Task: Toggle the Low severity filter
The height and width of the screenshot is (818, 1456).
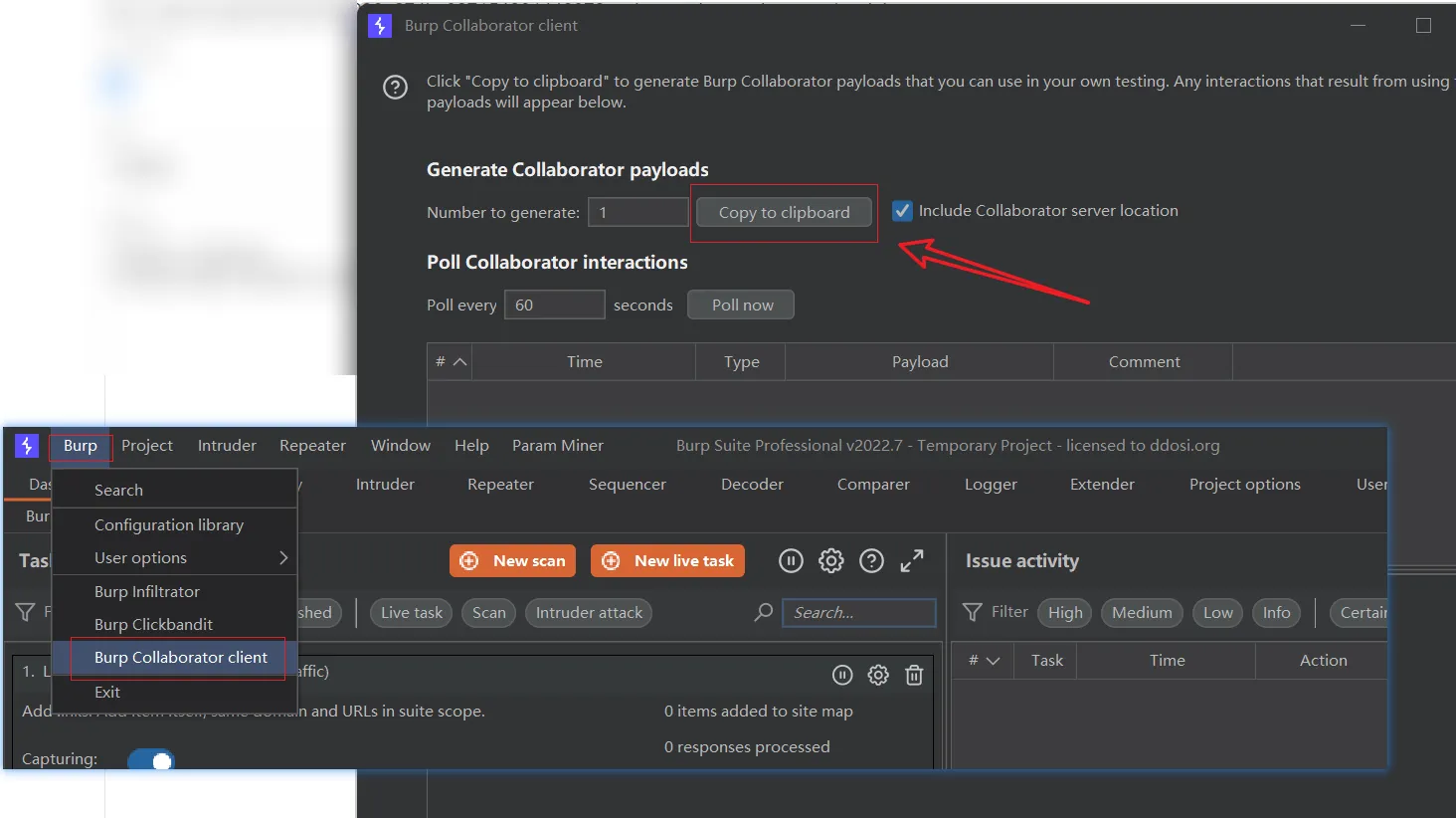Action: 1217,613
